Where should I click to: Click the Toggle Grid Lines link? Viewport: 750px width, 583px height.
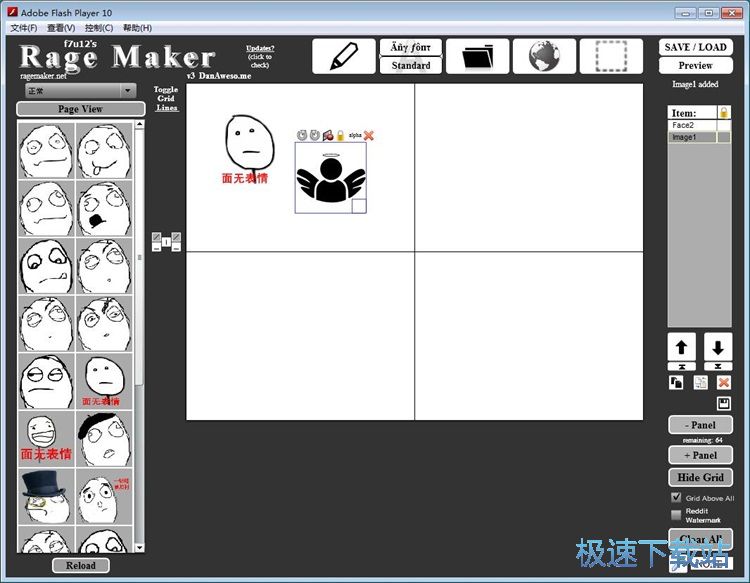point(166,99)
